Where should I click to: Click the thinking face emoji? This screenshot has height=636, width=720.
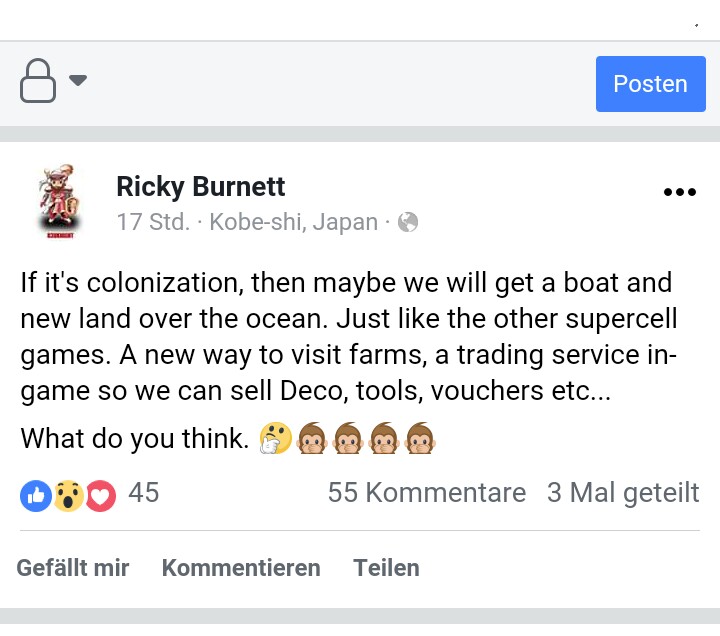point(273,439)
